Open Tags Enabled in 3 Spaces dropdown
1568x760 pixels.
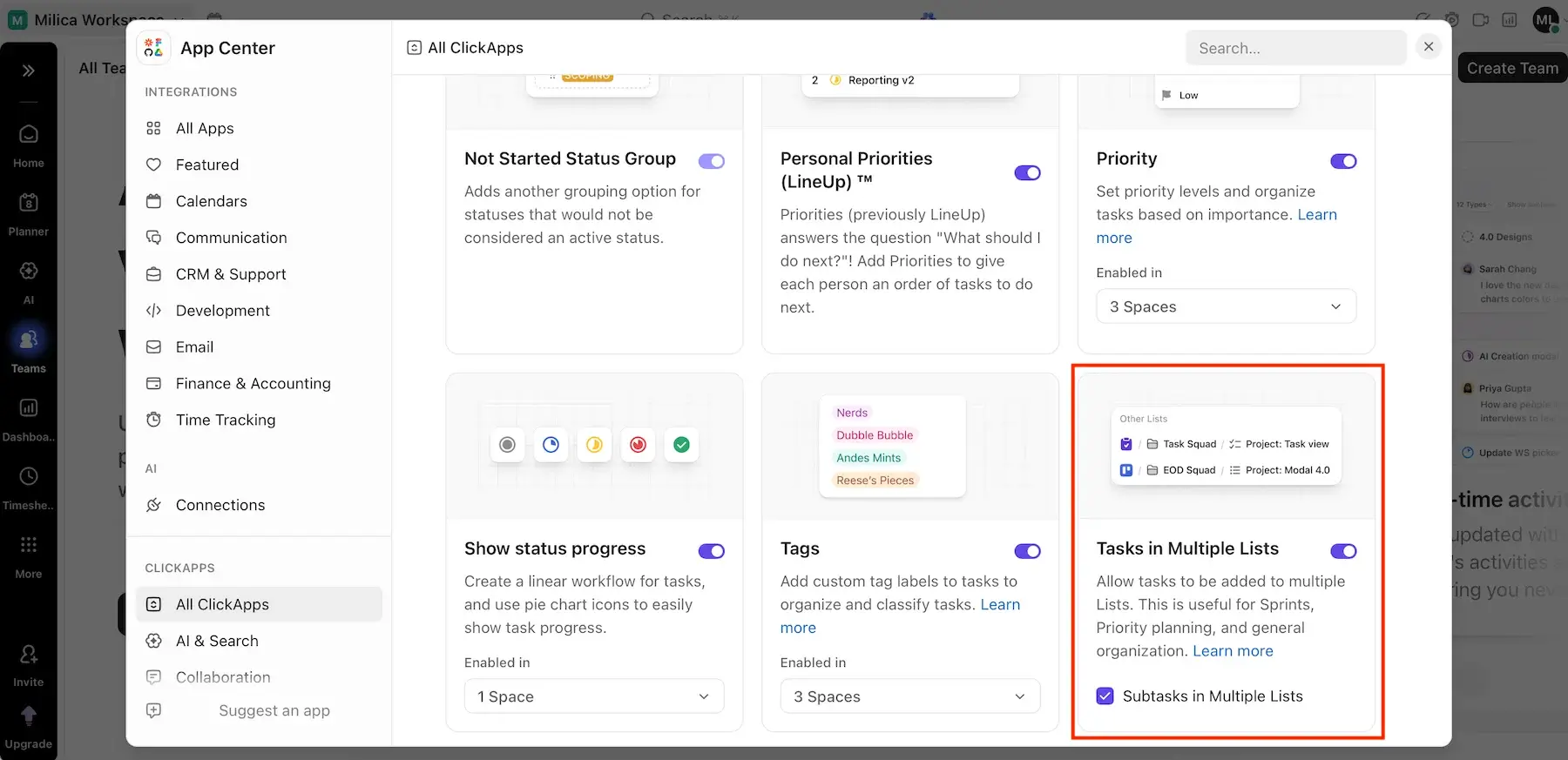click(x=909, y=696)
